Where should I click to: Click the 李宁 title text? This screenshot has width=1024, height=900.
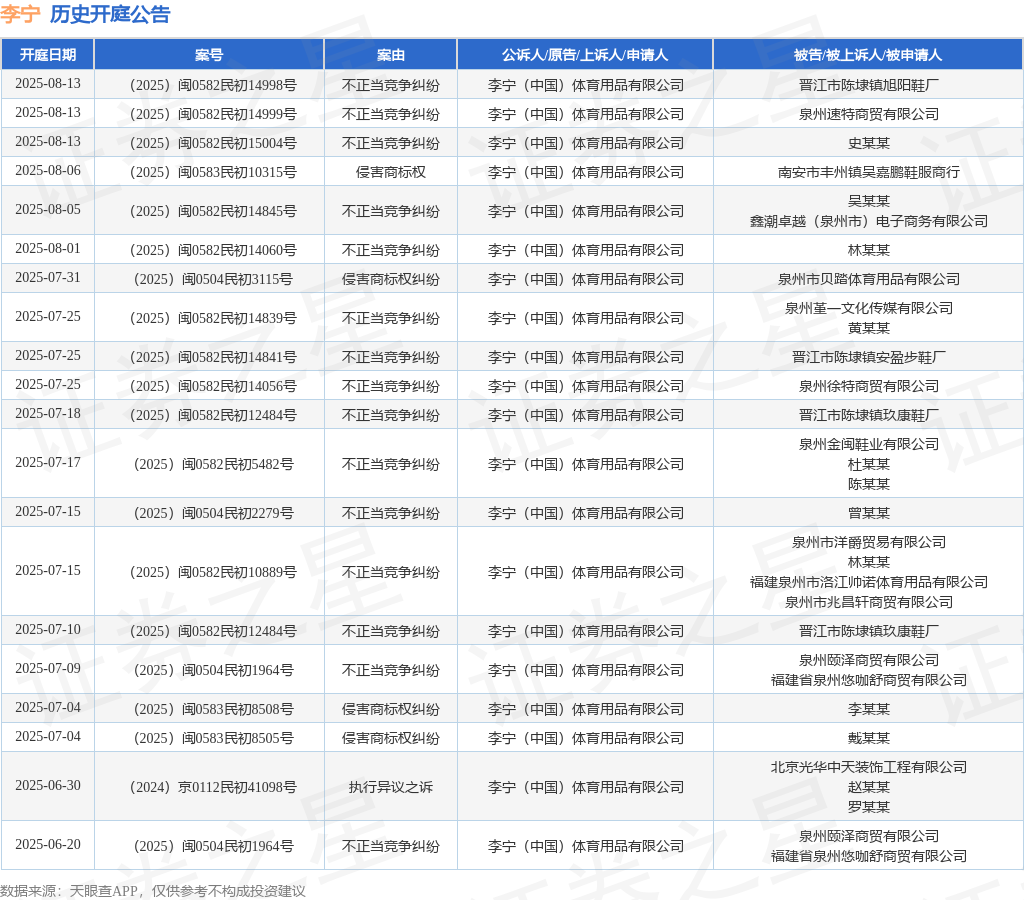coord(20,14)
